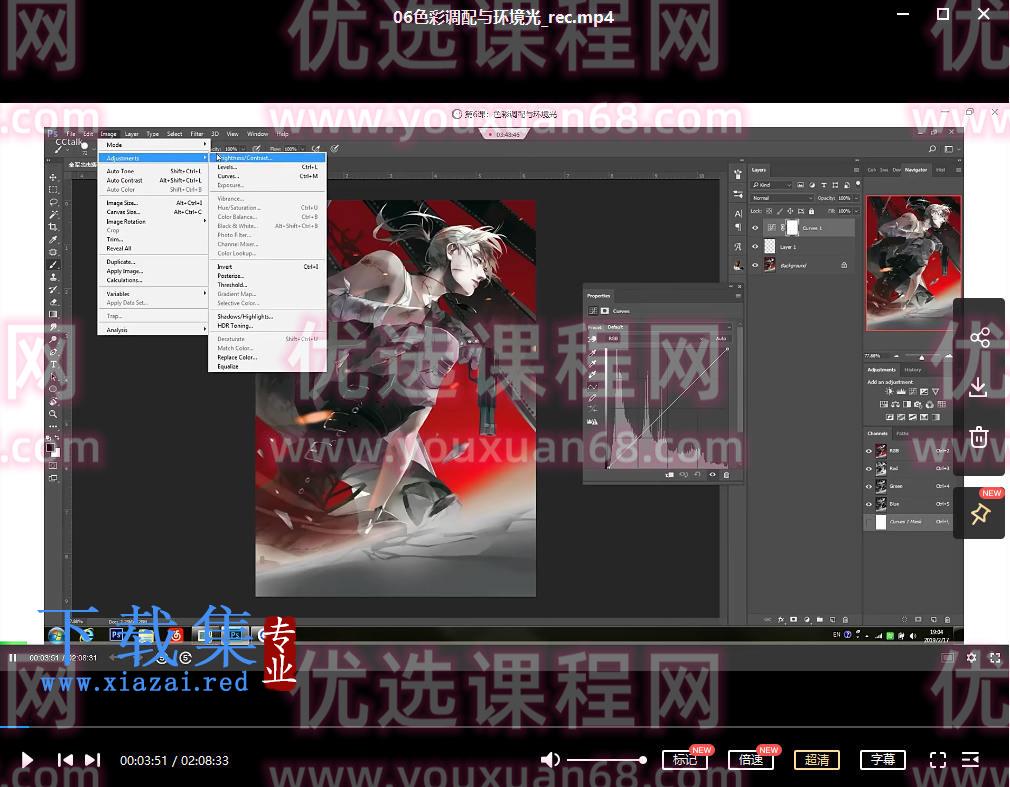This screenshot has height=787, width=1010.
Task: Delete the adjustment via Properties trash icon
Action: [x=727, y=475]
